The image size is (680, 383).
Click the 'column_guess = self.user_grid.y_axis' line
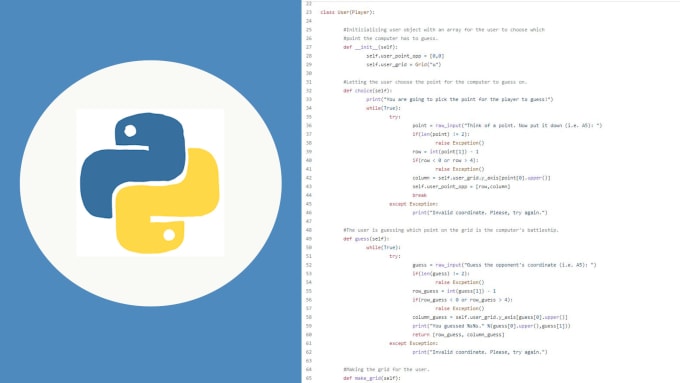[x=490, y=317]
